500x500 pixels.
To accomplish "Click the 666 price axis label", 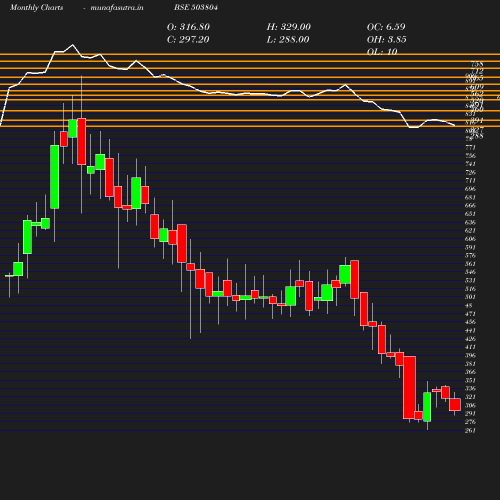I will point(470,205).
